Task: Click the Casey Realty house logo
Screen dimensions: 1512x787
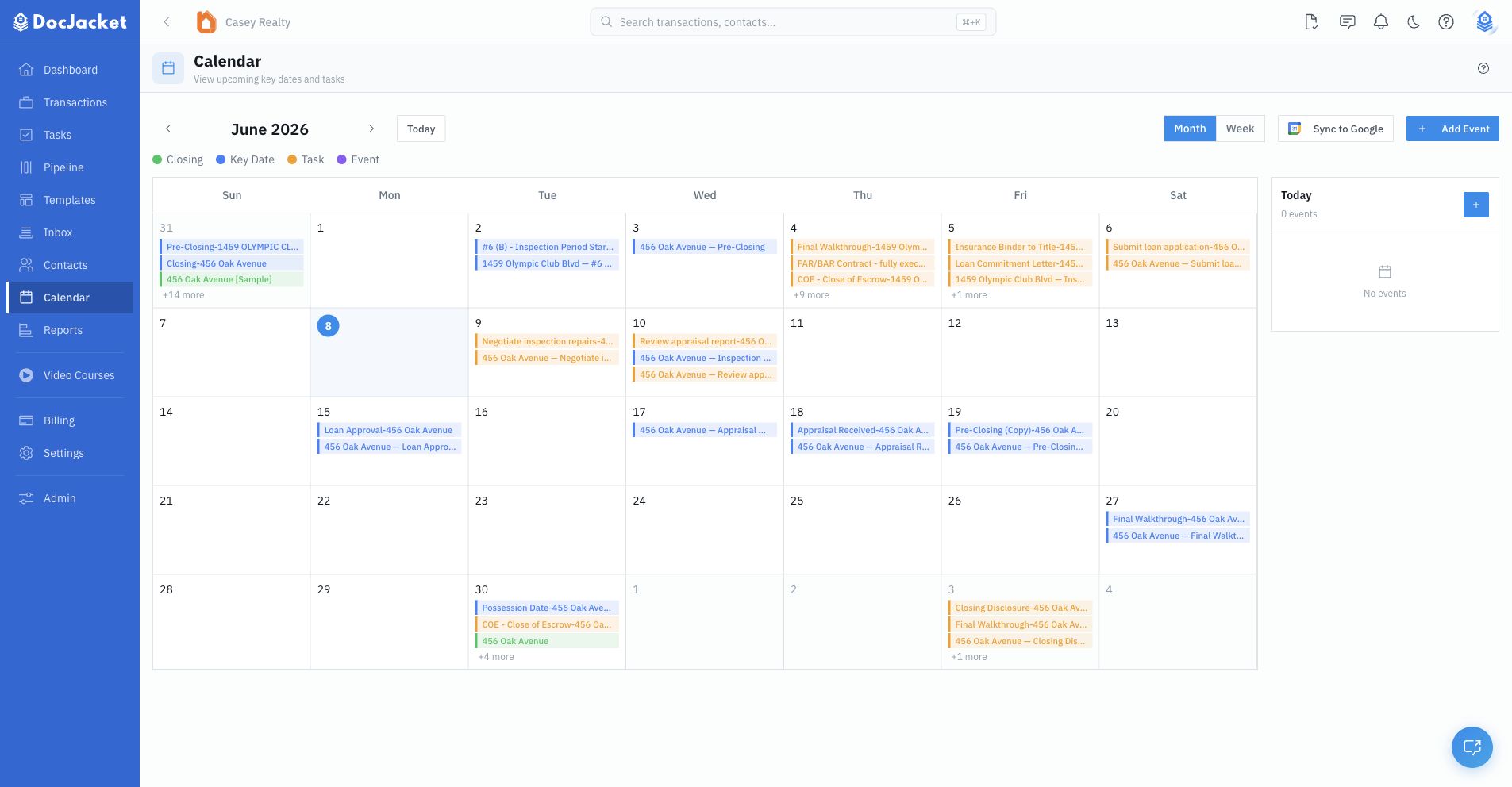Action: tap(206, 22)
